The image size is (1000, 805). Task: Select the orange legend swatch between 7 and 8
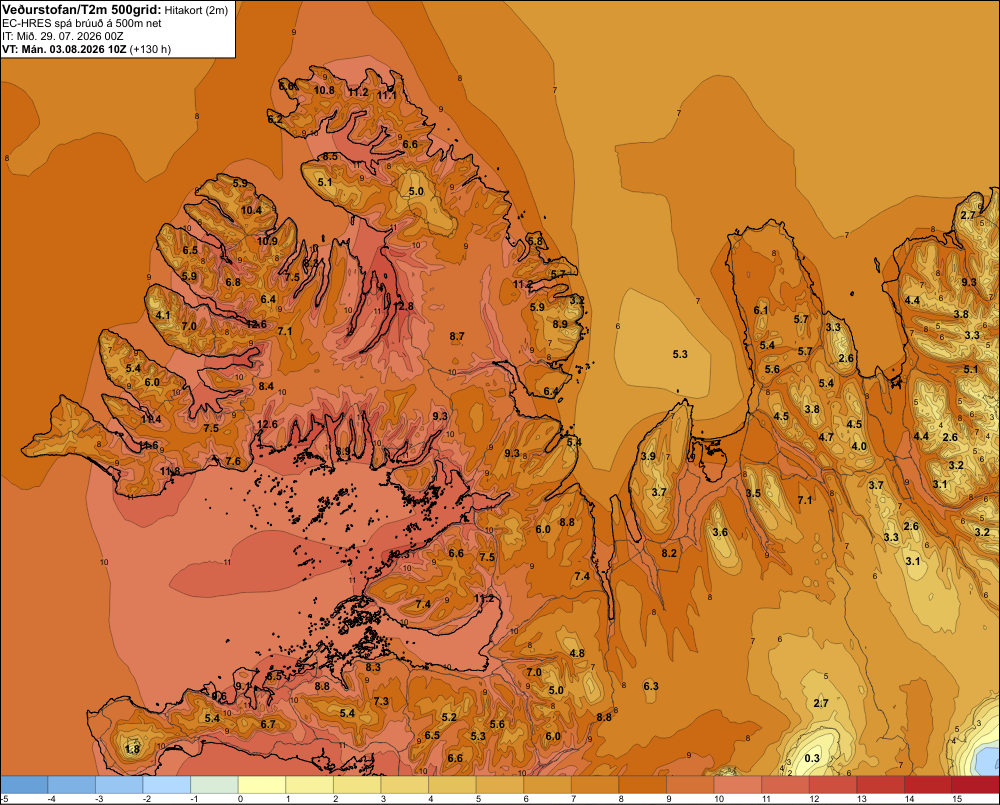[x=595, y=785]
